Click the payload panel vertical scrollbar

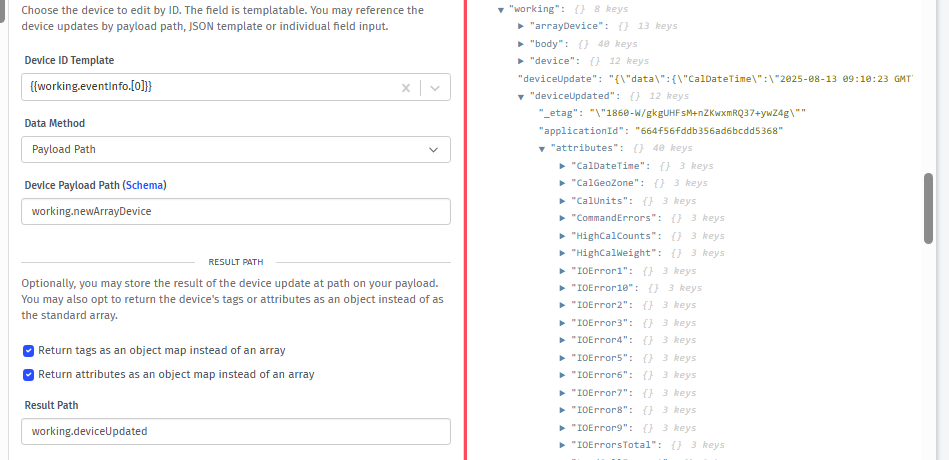coord(929,208)
